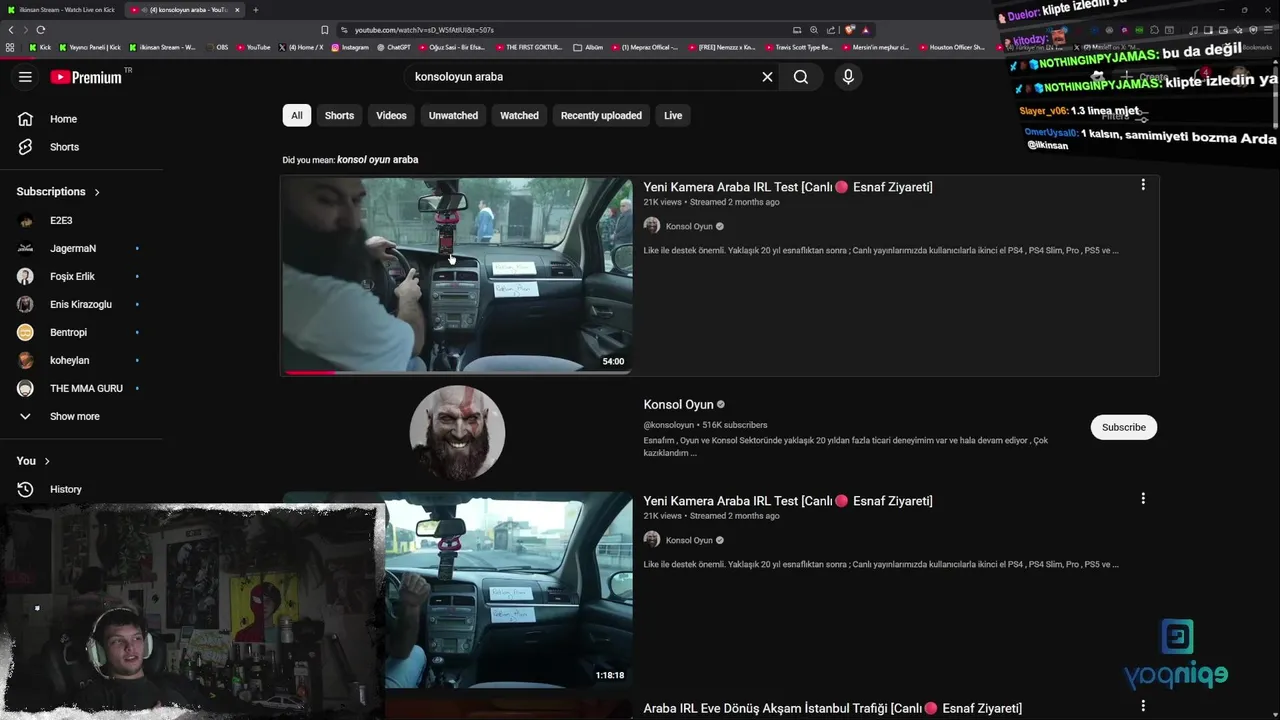Switch to ikinsan Stream Kick tab
1280x720 pixels.
(x=60, y=10)
